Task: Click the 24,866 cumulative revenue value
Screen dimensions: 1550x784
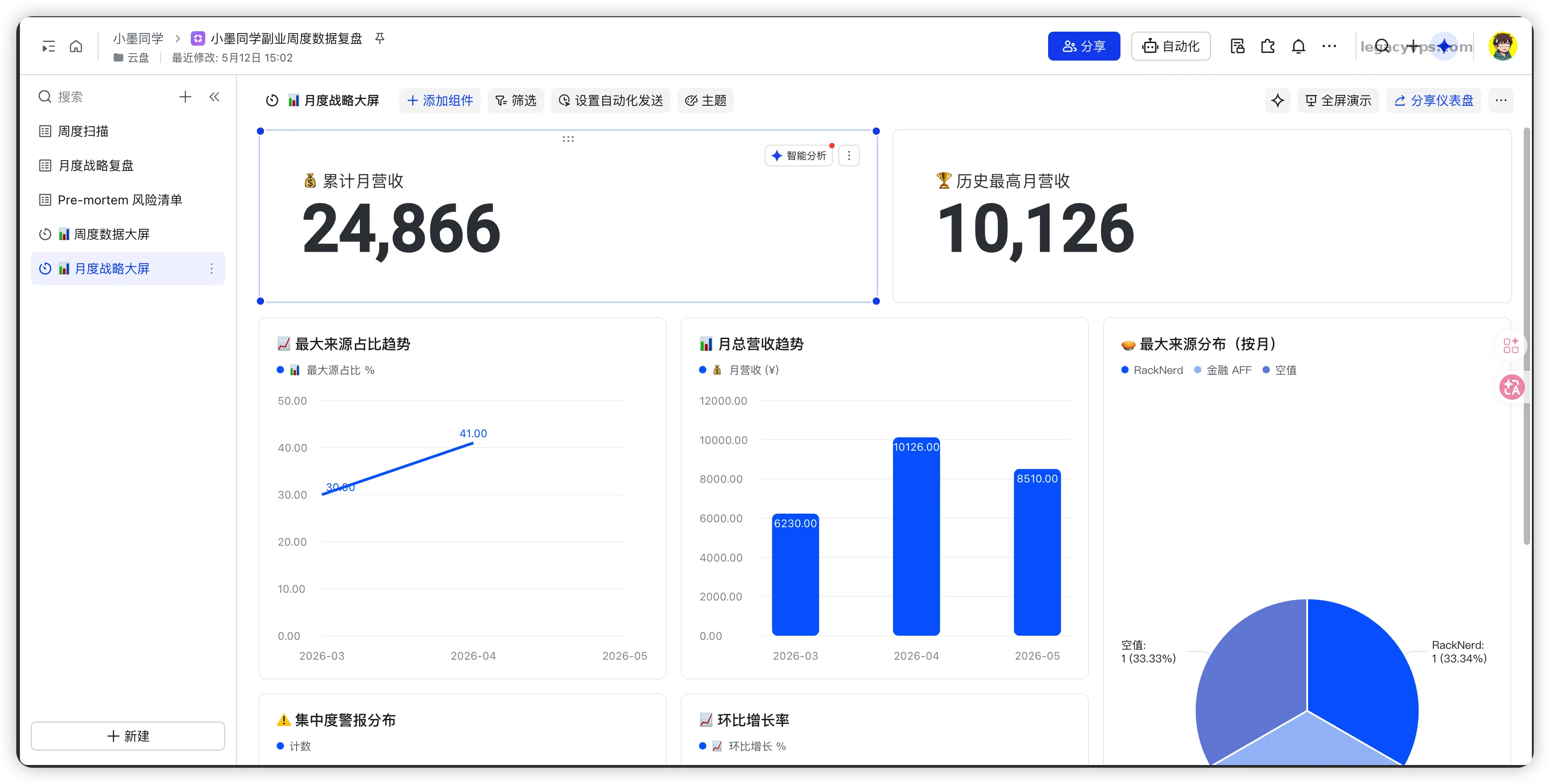Action: (402, 229)
